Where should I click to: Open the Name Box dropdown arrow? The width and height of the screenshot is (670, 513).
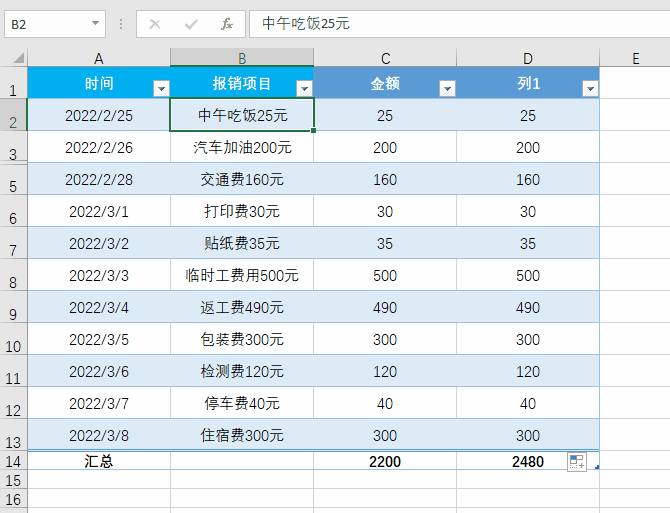tap(96, 23)
